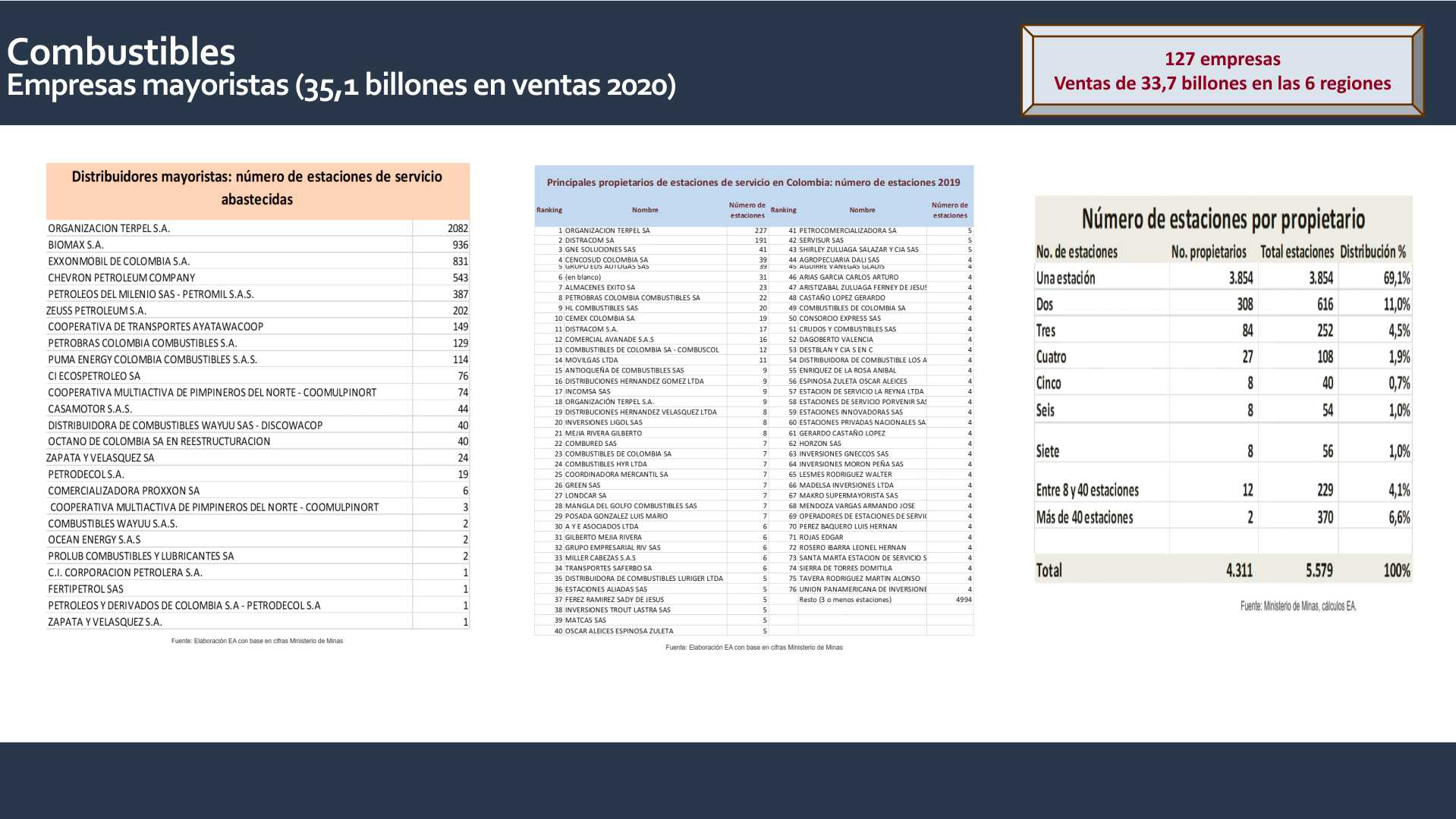Click 'Fuente: Ministerio de Minas, cálculos EA.'

tap(1298, 607)
